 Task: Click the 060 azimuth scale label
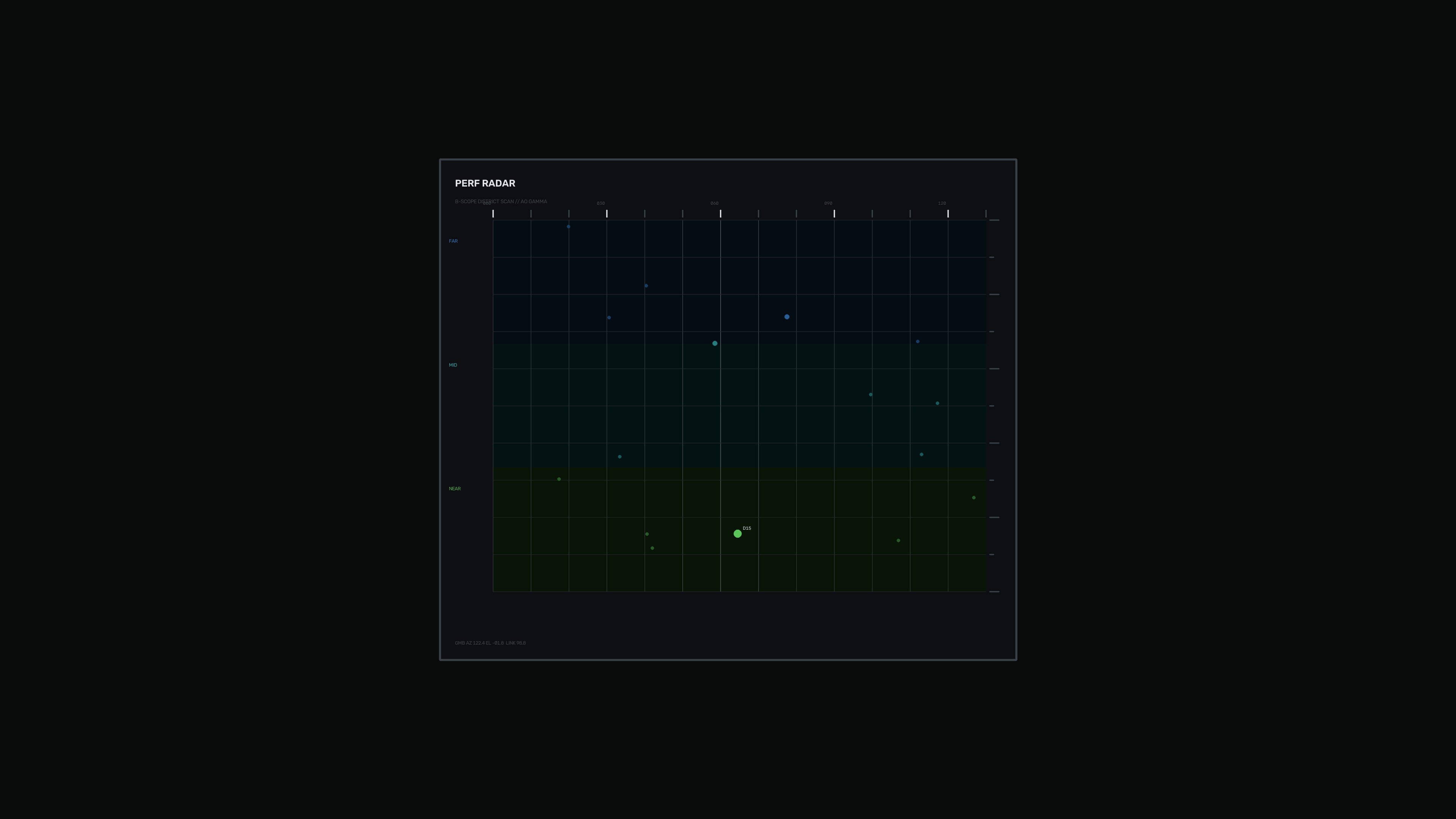[x=714, y=204]
